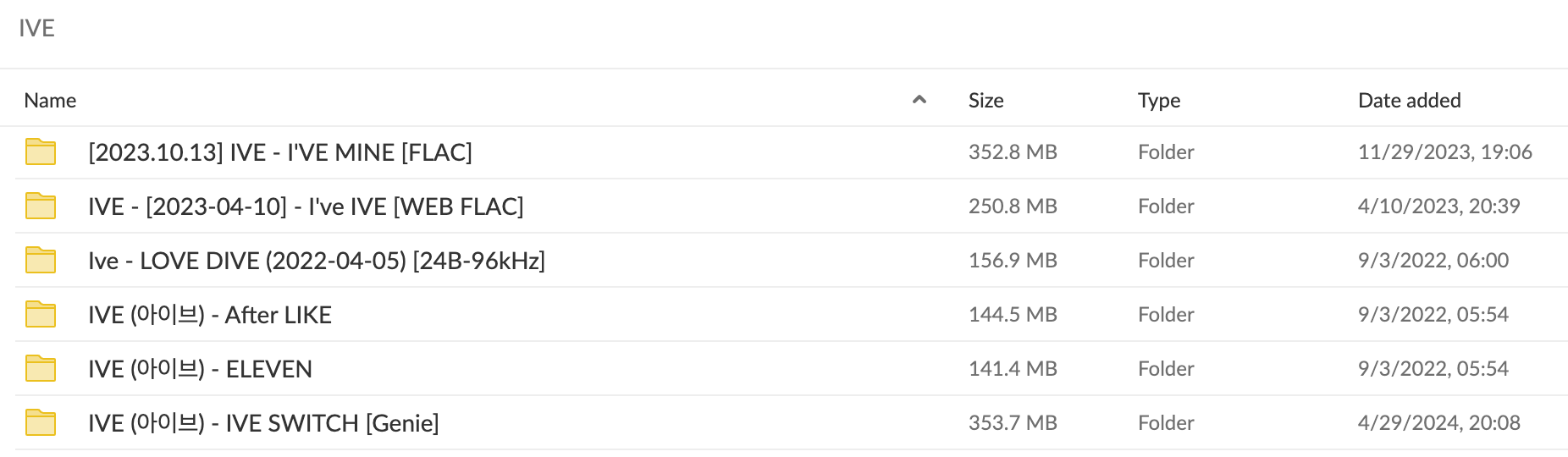Open the [2023.10.13] IVE - I'VE MINE [FLAC] folder
Viewport: 1568px width, 457px height.
point(280,152)
